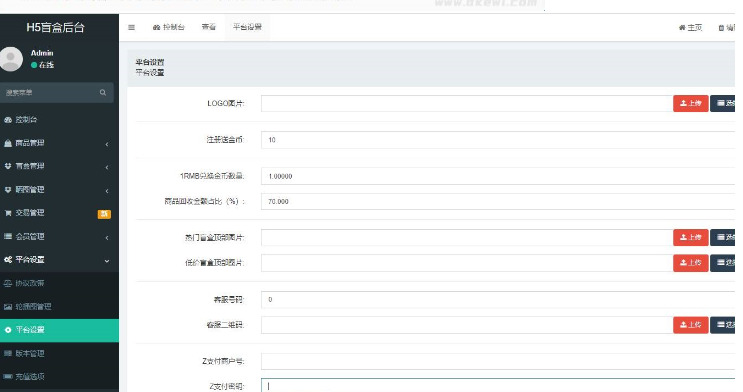Switch to the 控制台 tab in top bar
Image resolution: width=743 pixels, height=392 pixels.
[169, 27]
